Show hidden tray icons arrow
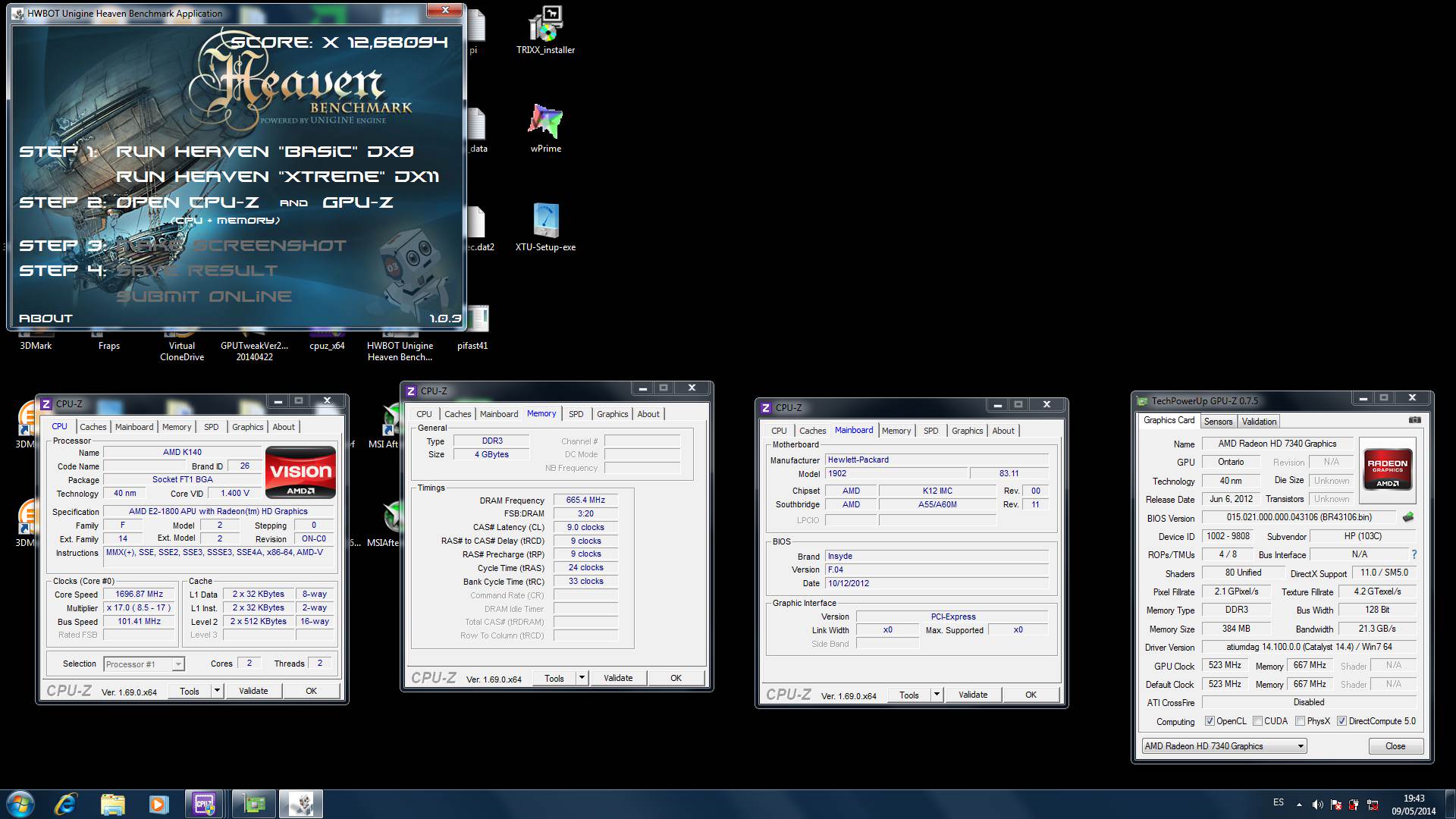 point(1299,805)
